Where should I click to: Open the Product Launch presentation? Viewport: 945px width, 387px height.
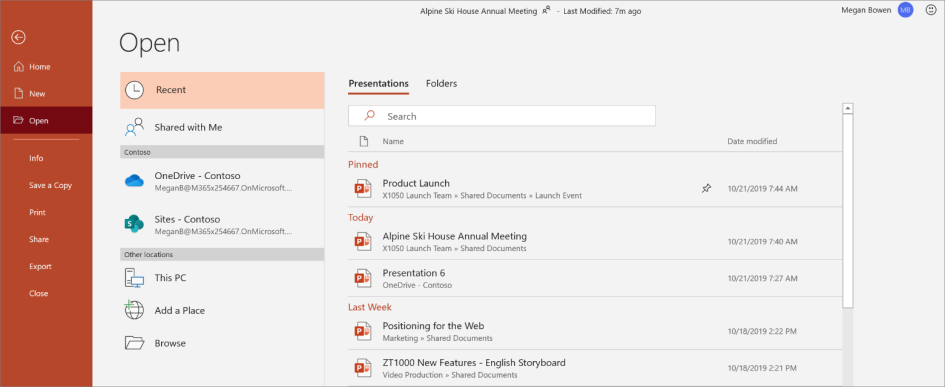coord(595,189)
